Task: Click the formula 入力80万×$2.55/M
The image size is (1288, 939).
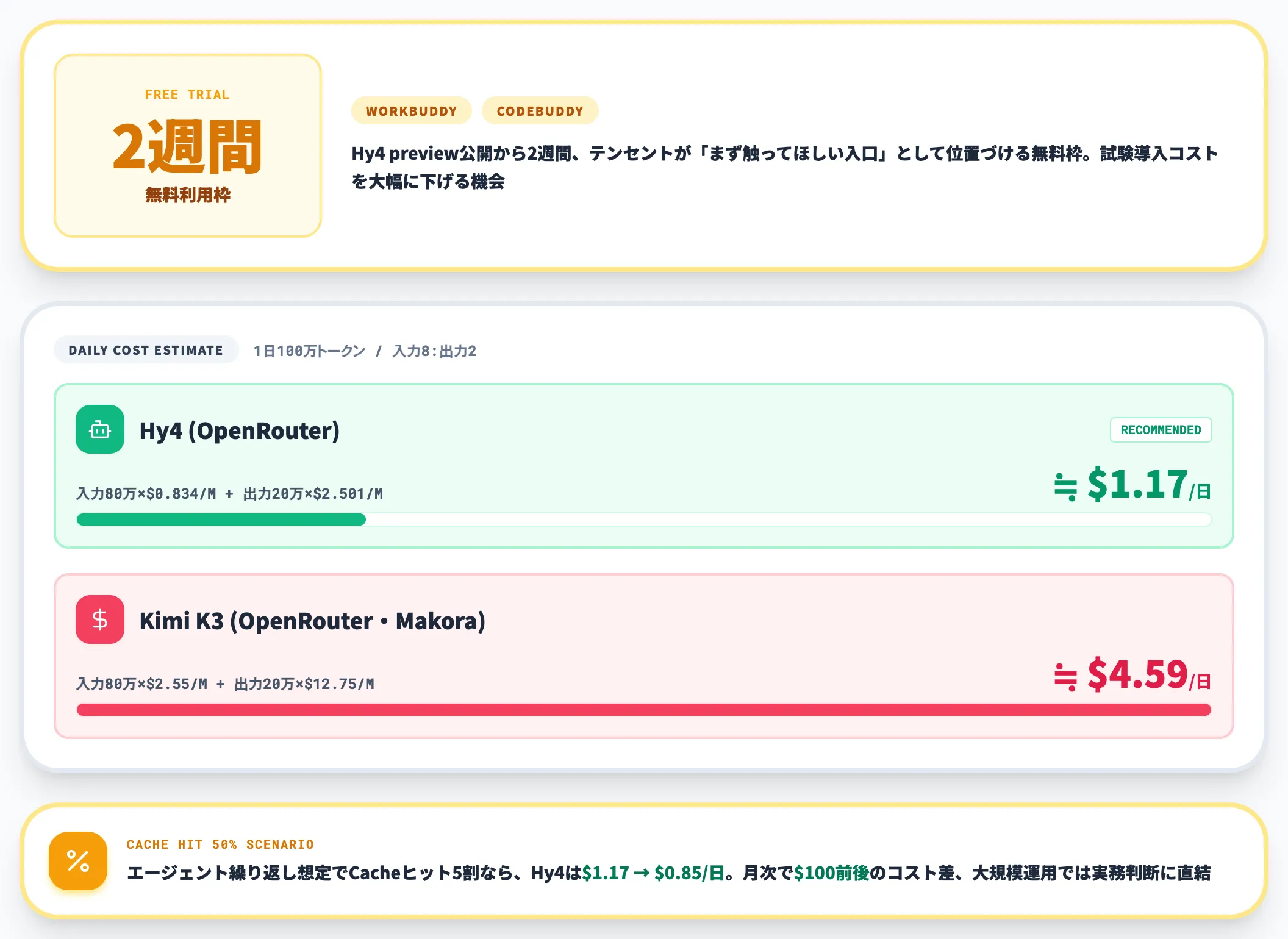Action: point(142,684)
